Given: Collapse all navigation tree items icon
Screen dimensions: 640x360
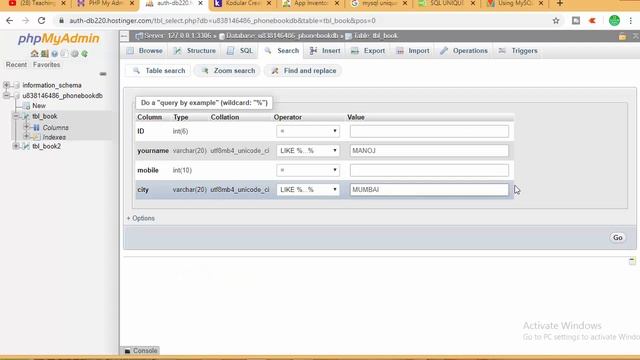Looking at the screenshot, I should pos(103,74).
